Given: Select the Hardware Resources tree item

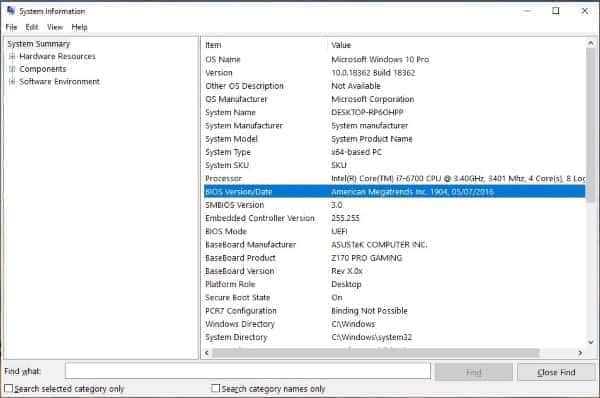Looking at the screenshot, I should click(x=57, y=57).
